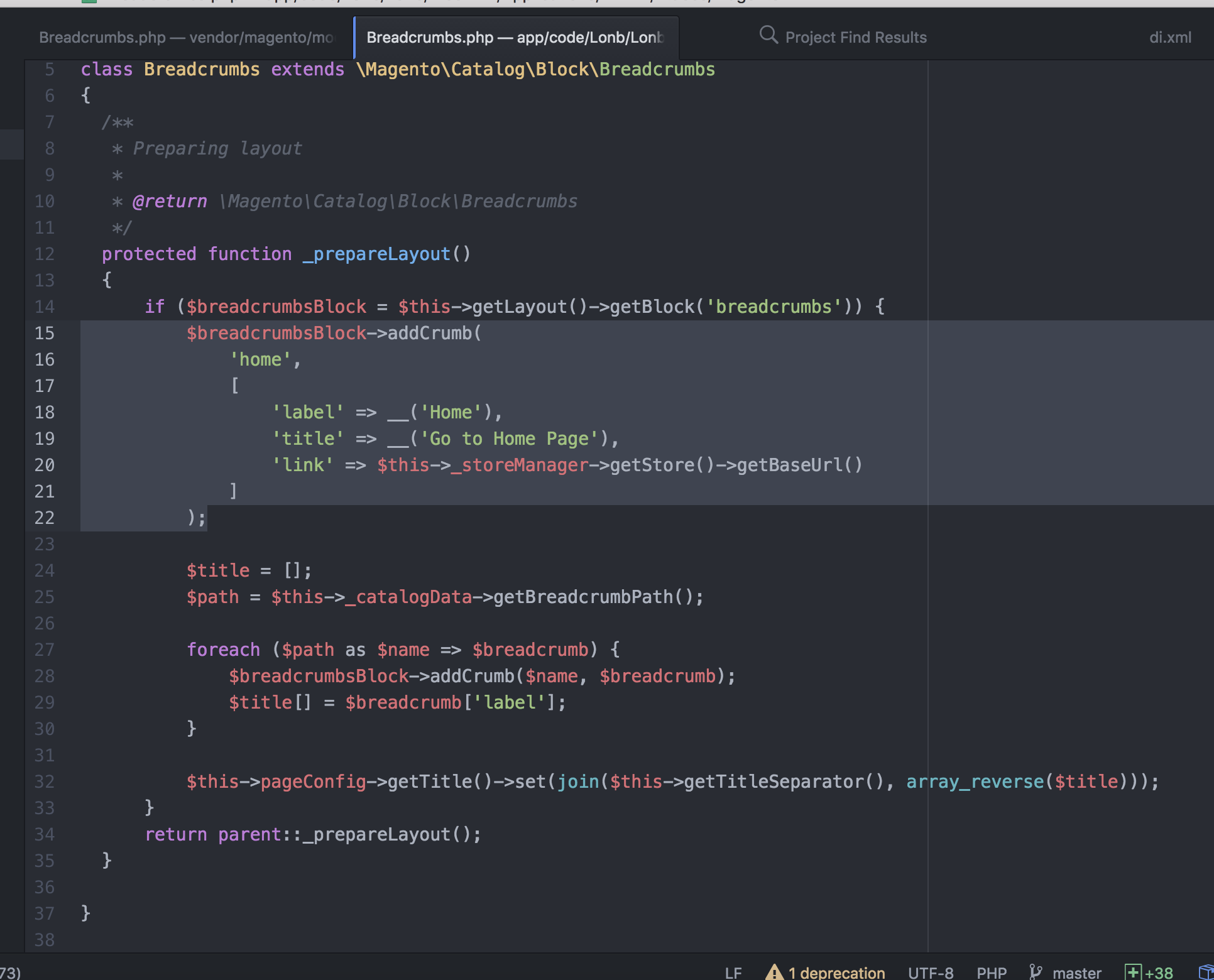Click line number 38 in the gutter

point(44,940)
